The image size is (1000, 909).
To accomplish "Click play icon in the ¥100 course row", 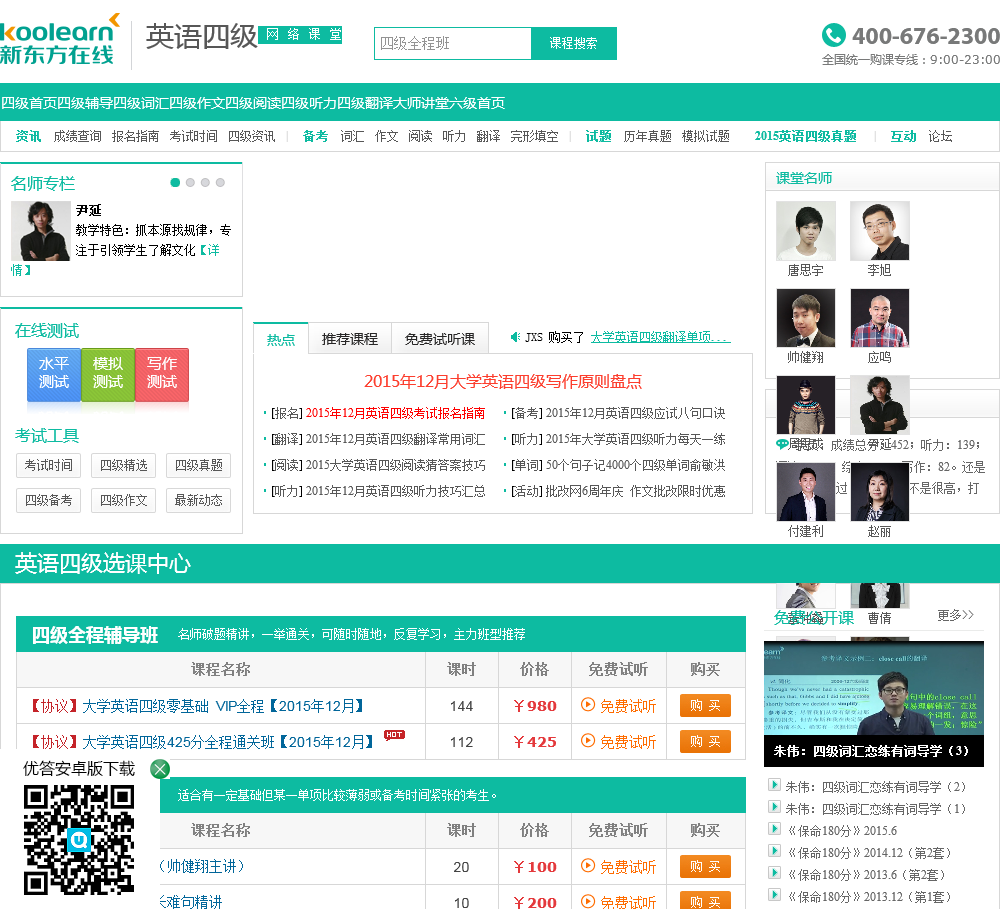I will (588, 866).
